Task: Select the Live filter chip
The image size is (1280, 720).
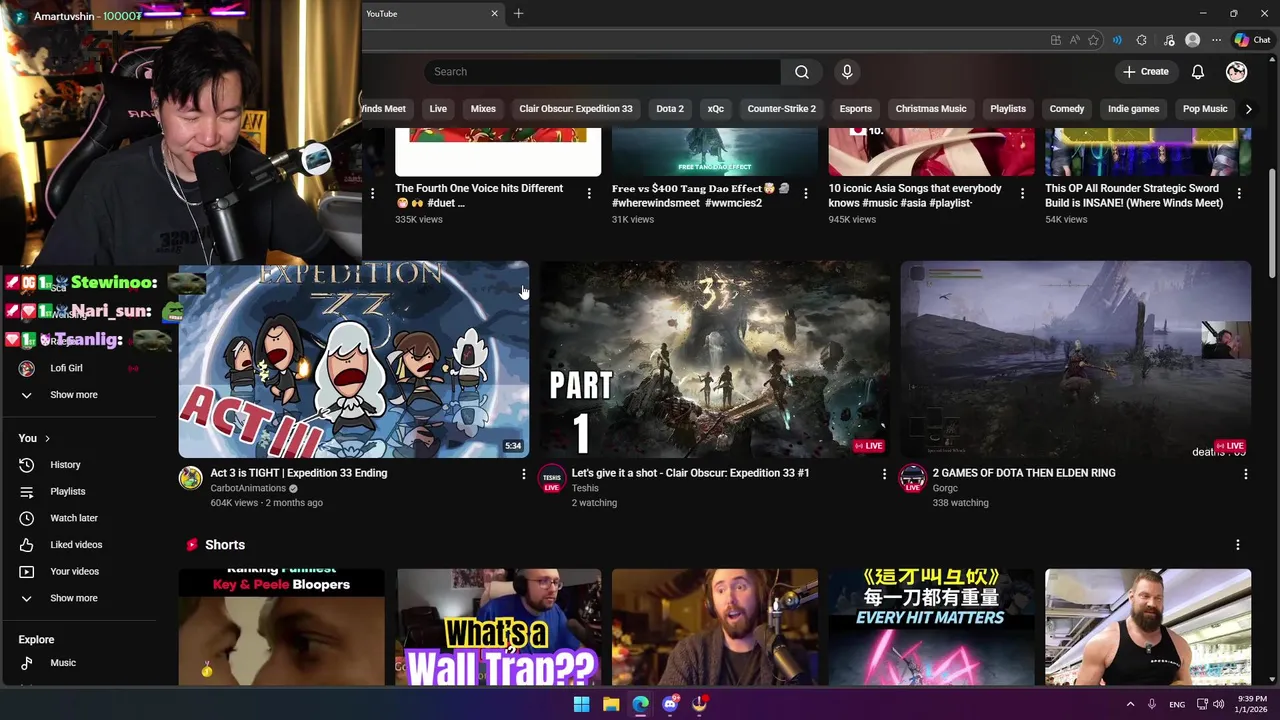Action: pyautogui.click(x=438, y=109)
